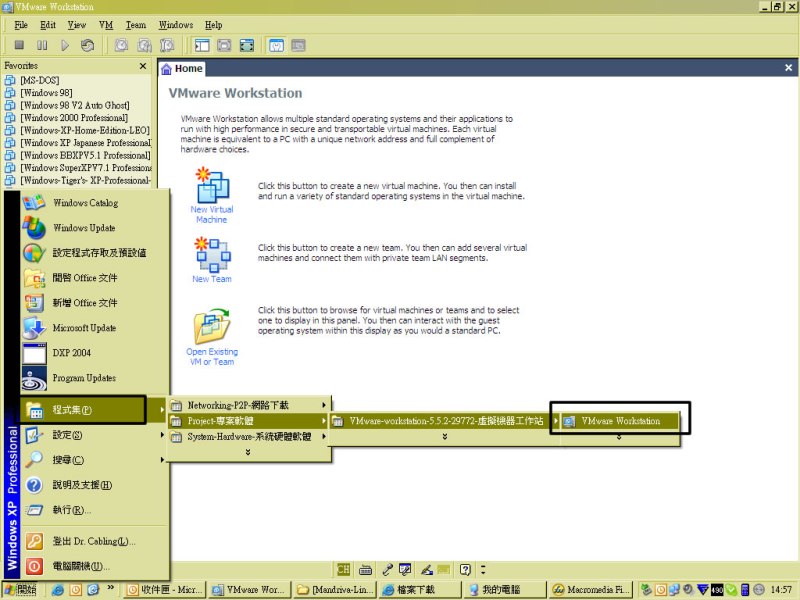Select [MS-DOS] in Favorites
This screenshot has width=800, height=600.
point(40,80)
